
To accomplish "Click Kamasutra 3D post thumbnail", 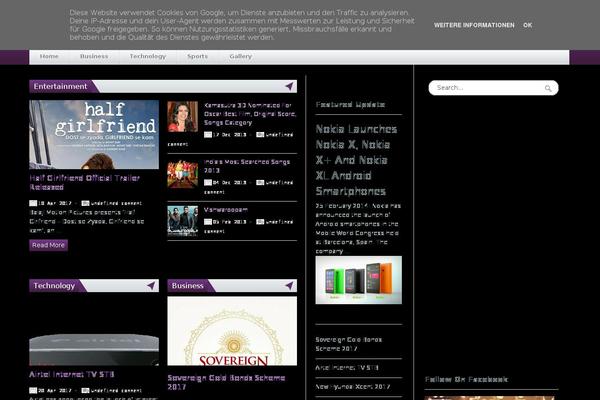I will click(183, 116).
